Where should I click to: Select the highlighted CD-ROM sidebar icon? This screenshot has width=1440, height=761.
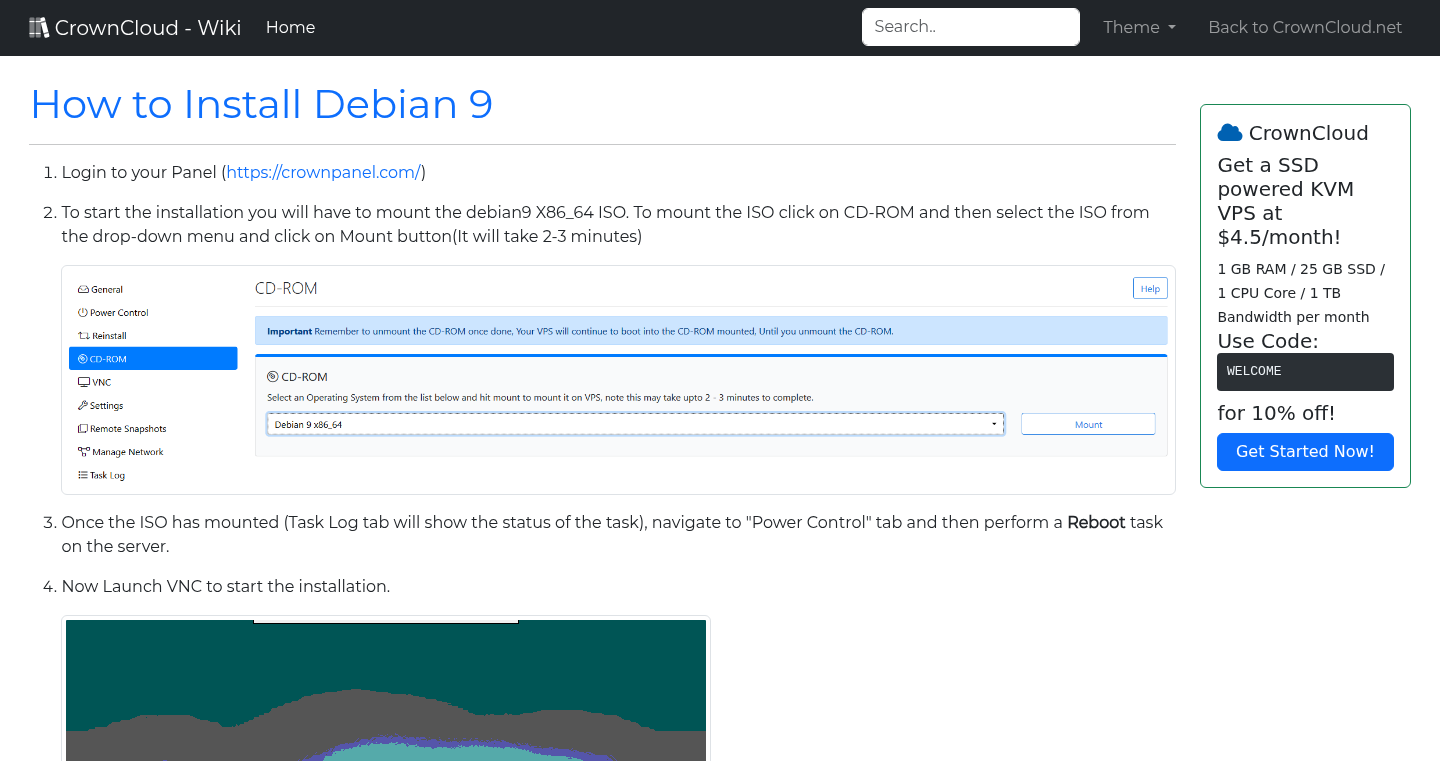[84, 358]
